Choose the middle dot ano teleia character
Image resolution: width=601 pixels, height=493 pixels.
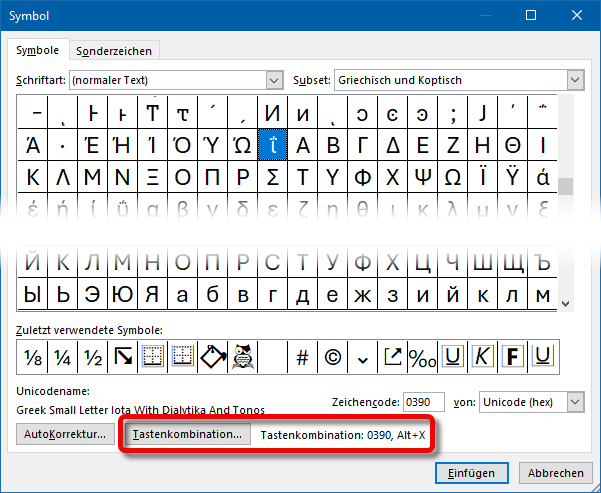[x=62, y=145]
